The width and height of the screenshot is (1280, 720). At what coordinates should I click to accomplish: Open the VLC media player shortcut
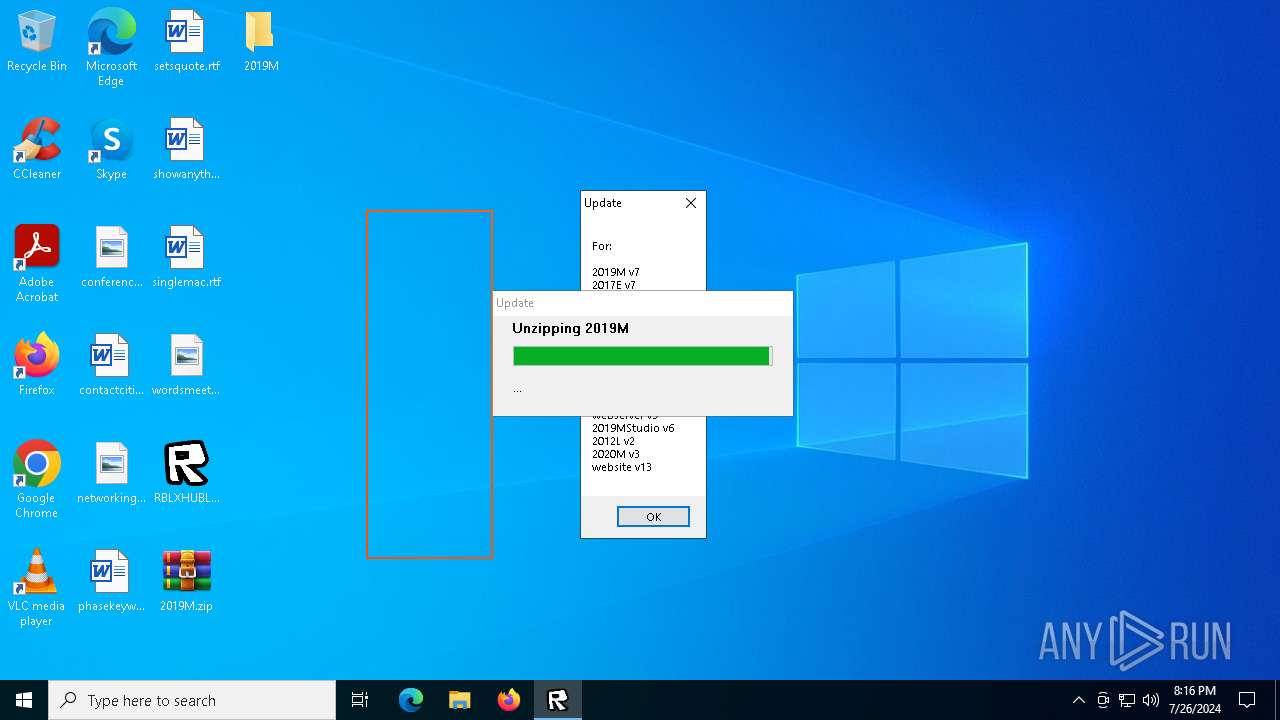(37, 588)
